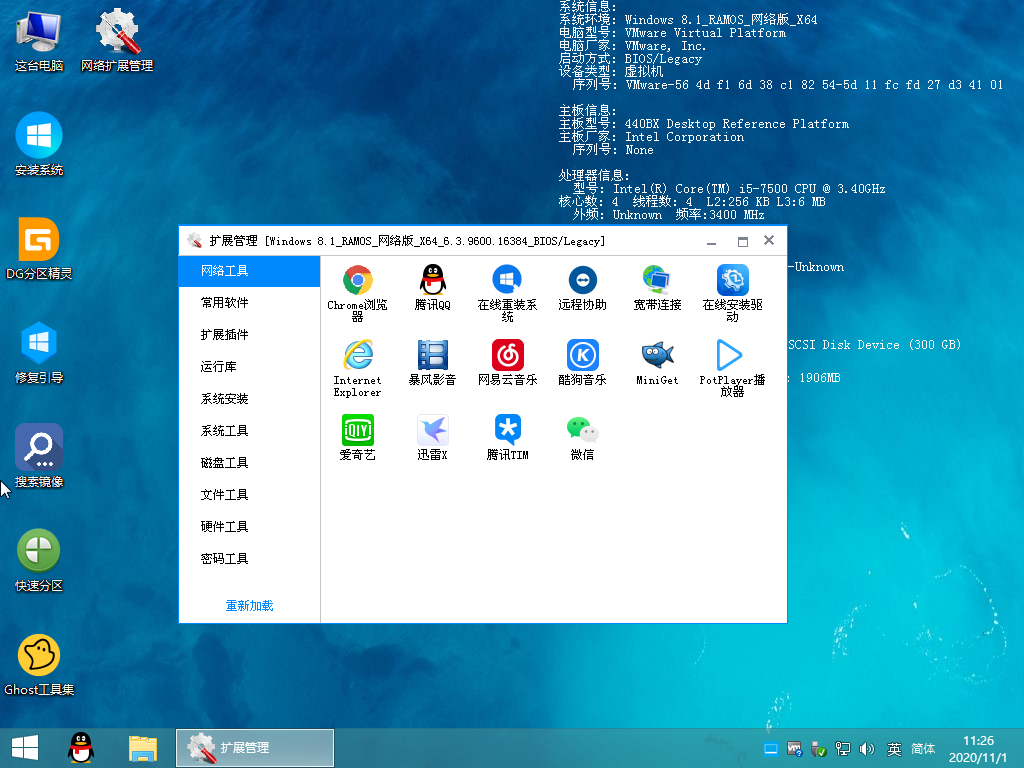Viewport: 1024px width, 768px height.
Task: Open the MiniGet downloader
Action: pos(658,362)
